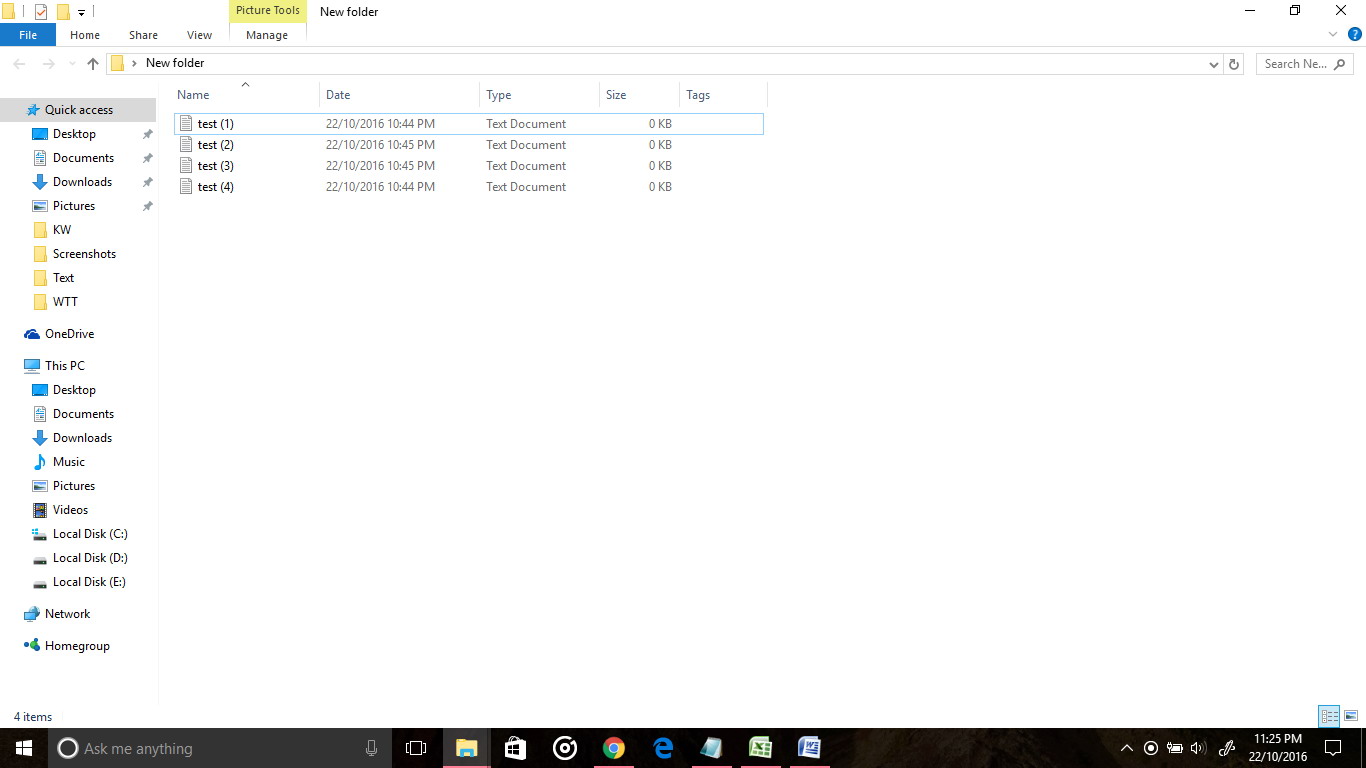Switch to the View ribbon tab
Image resolution: width=1366 pixels, height=768 pixels.
click(199, 35)
